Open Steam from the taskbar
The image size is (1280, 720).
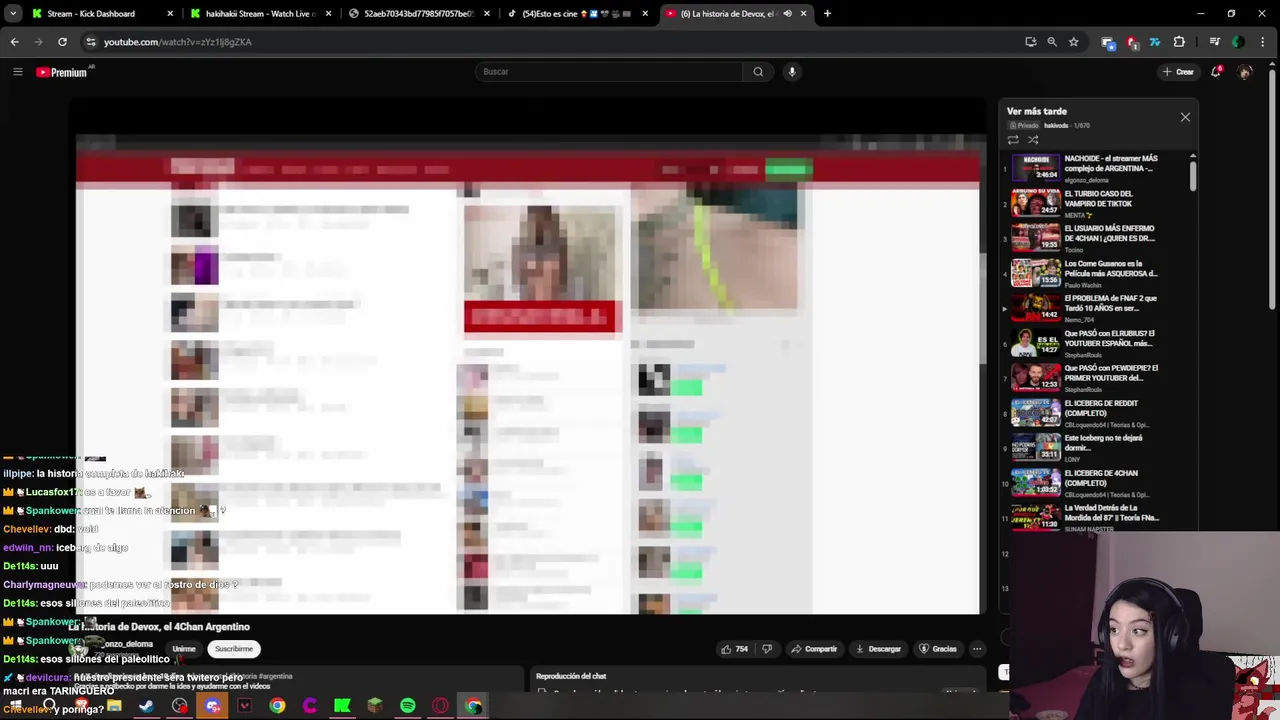pos(146,706)
